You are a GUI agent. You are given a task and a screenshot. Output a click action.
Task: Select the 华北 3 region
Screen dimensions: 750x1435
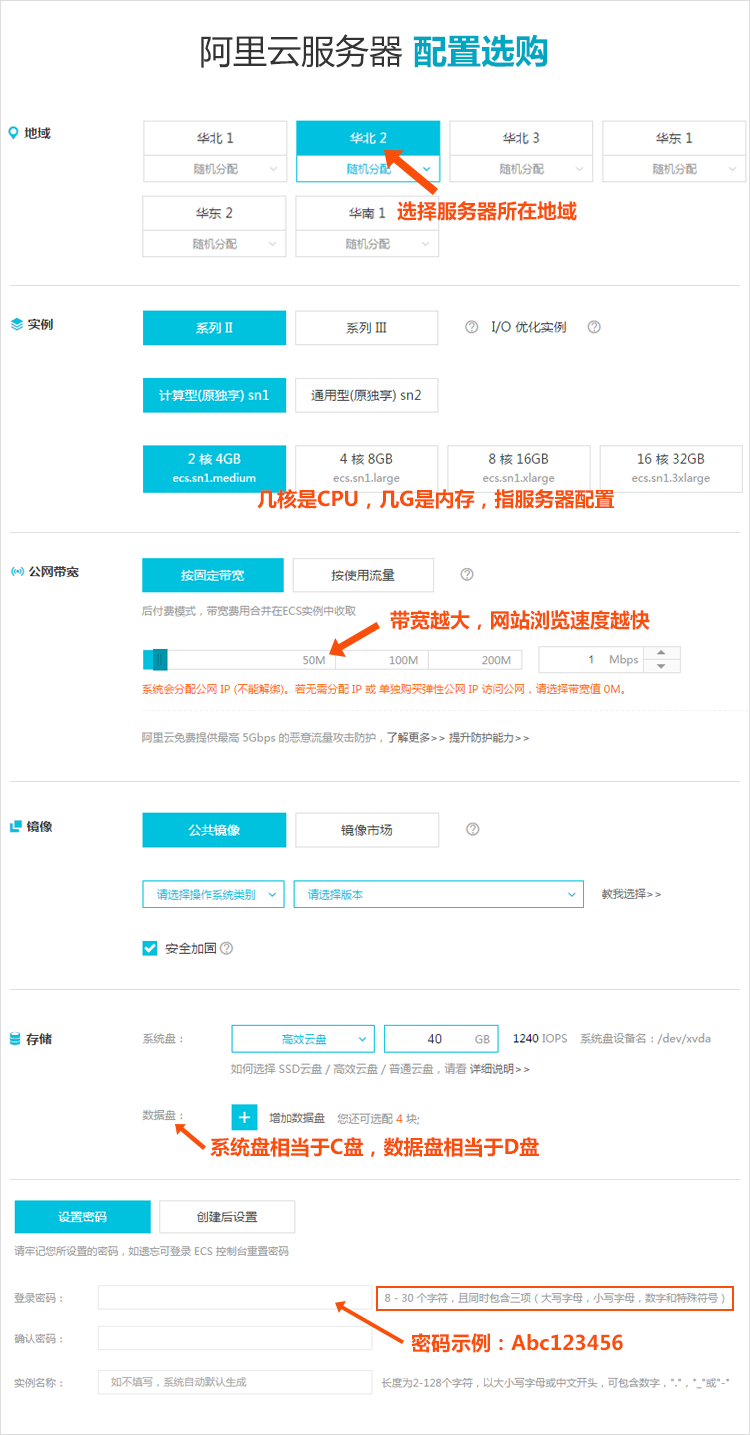coord(521,138)
